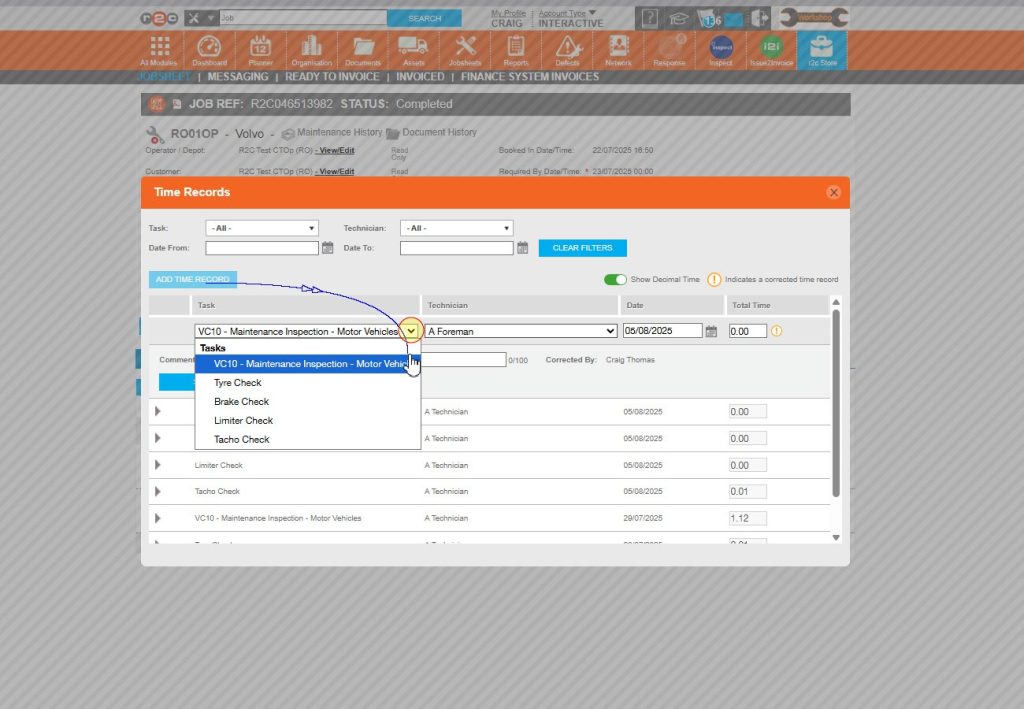The height and width of the screenshot is (709, 1024).
Task: Select Tacho Check from task list
Action: 308,439
